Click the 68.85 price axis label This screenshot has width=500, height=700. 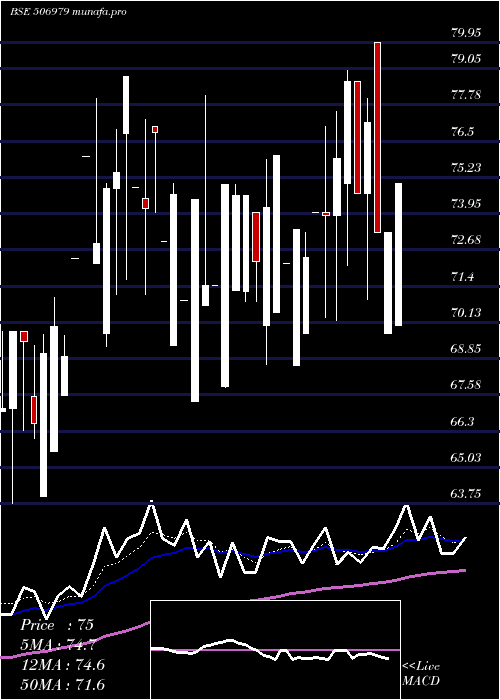pos(466,349)
